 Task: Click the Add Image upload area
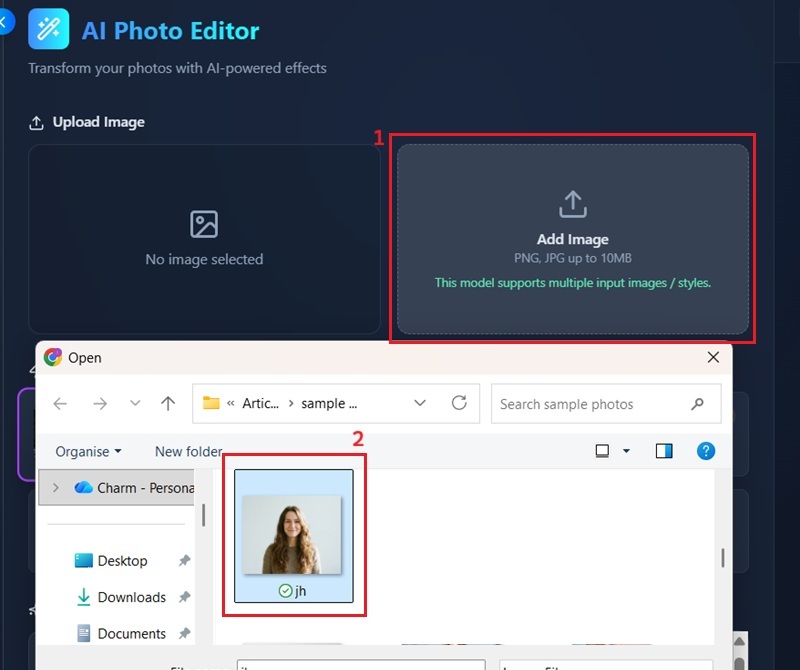(x=572, y=239)
